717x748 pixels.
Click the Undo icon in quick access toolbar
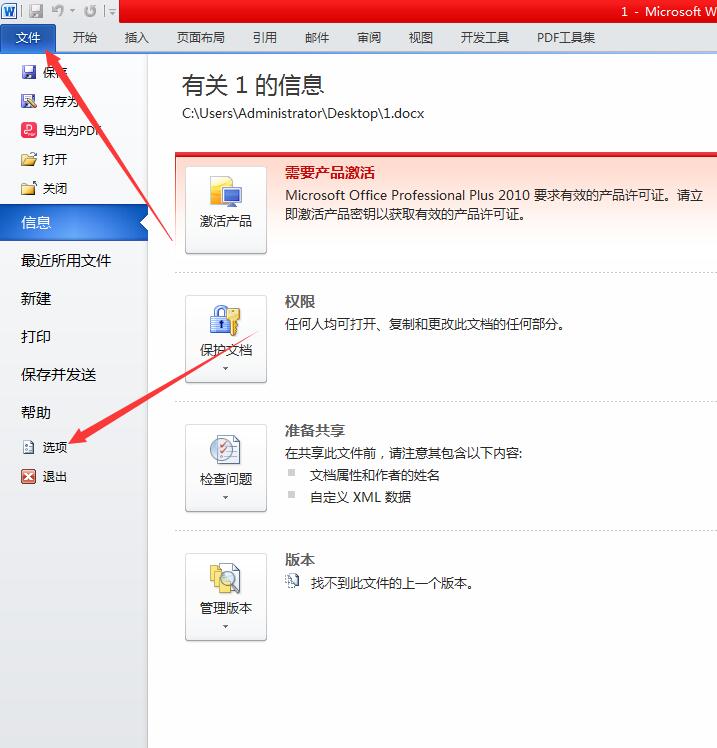coord(58,10)
